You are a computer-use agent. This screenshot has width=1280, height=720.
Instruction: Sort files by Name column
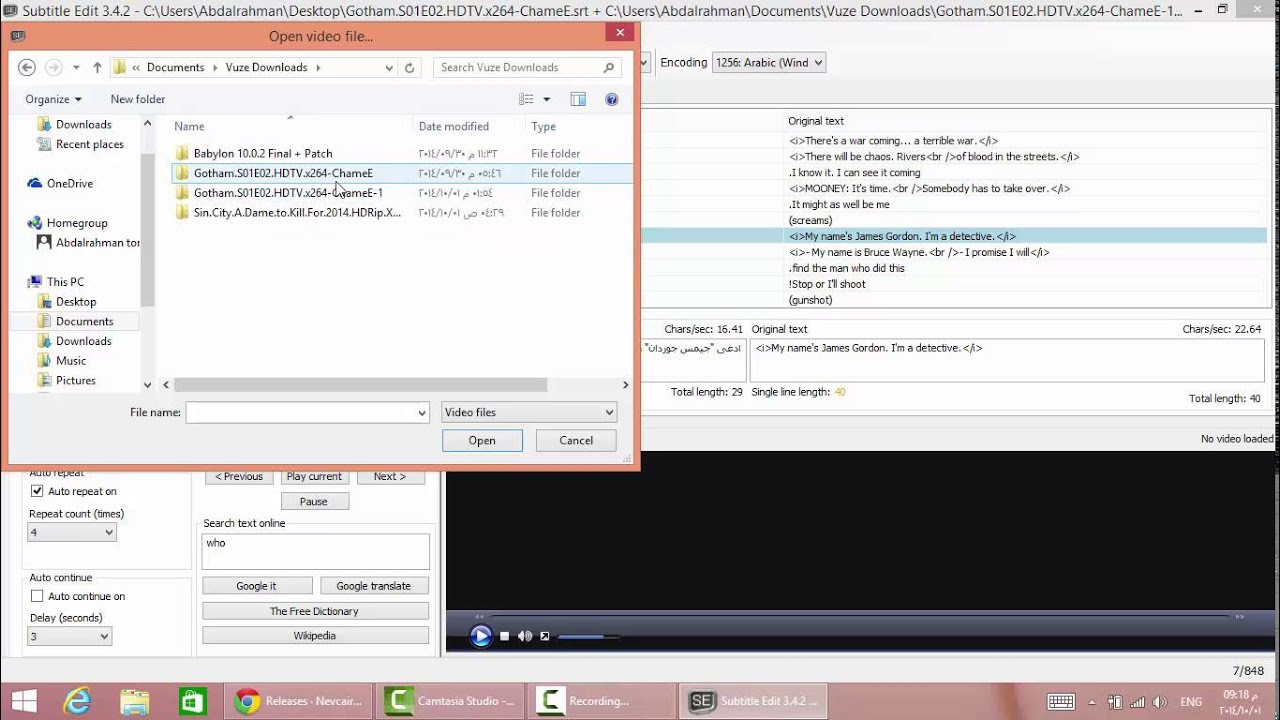[189, 126]
